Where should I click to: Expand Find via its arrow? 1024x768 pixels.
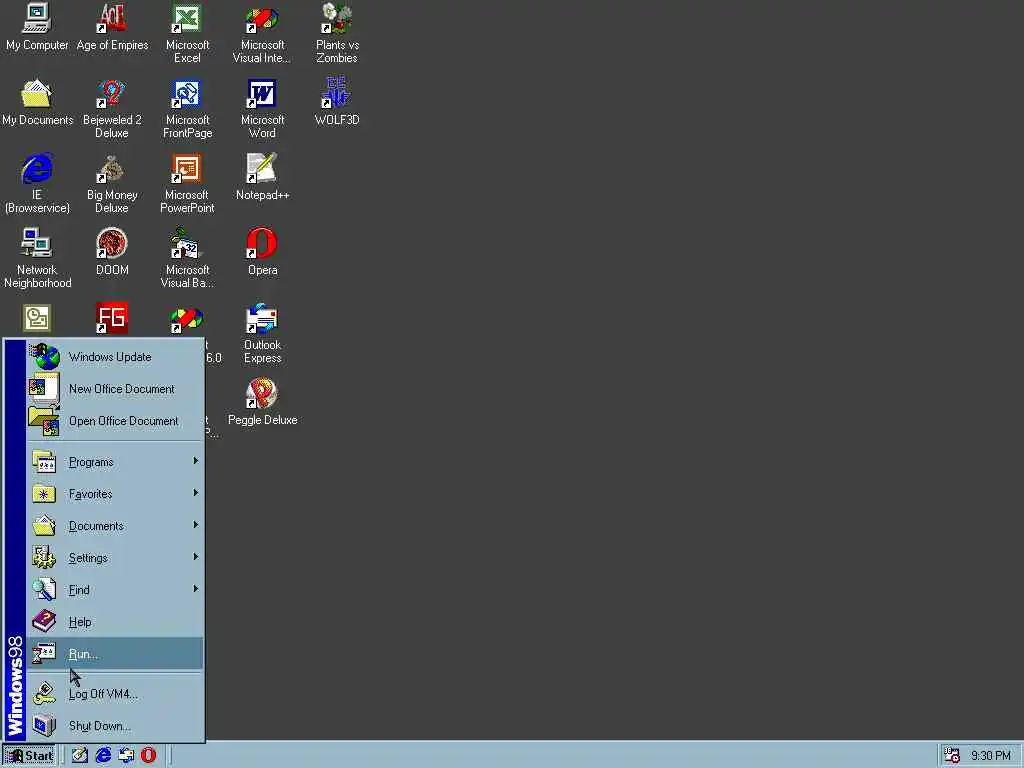click(x=195, y=589)
